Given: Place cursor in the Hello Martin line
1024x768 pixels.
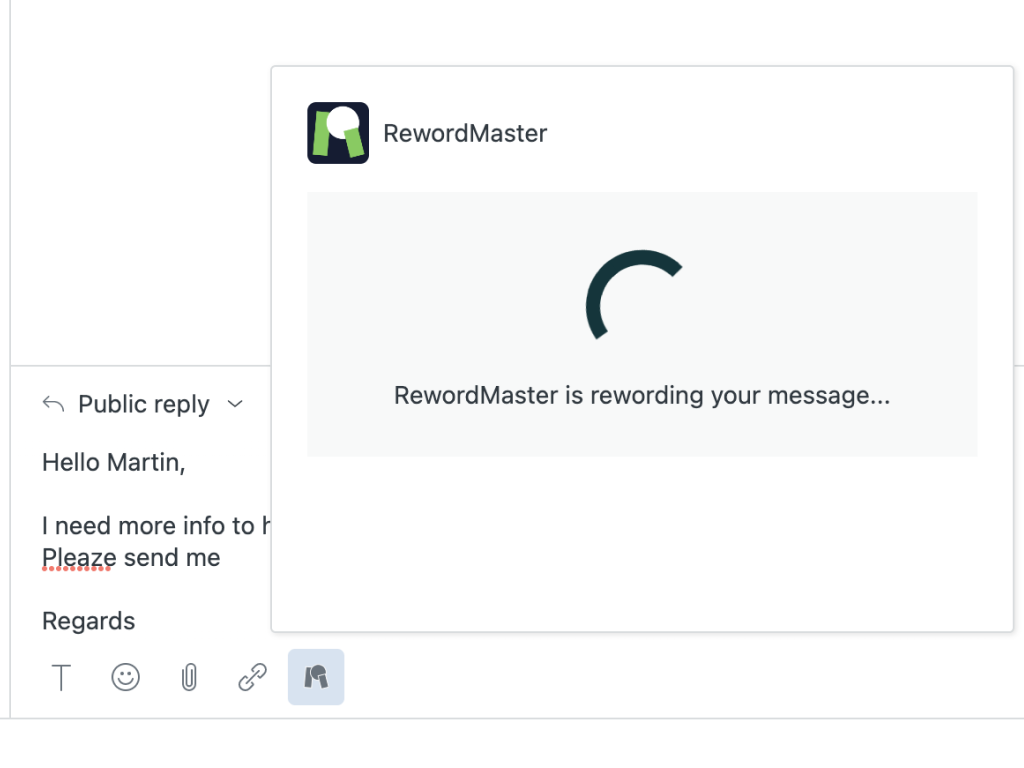Looking at the screenshot, I should point(113,462).
